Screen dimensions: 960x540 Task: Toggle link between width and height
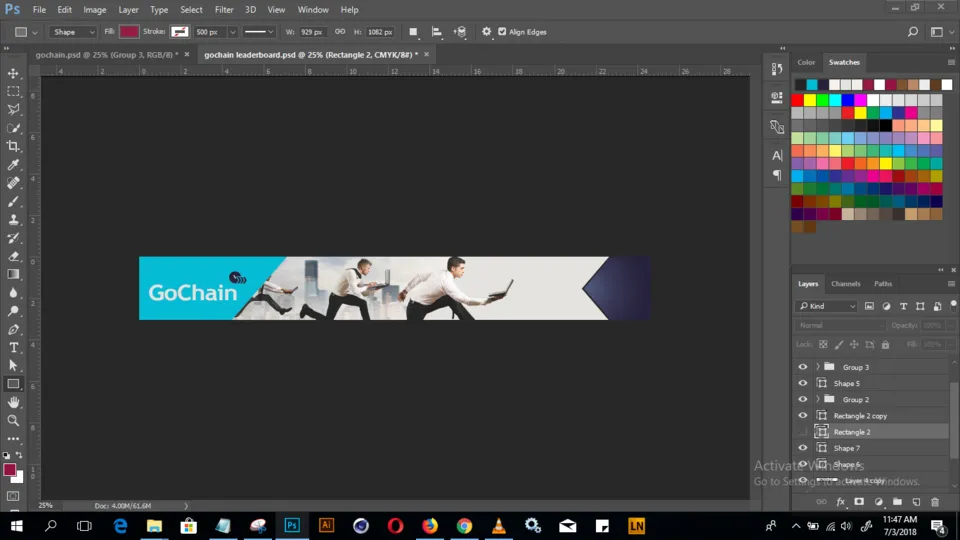pyautogui.click(x=340, y=32)
